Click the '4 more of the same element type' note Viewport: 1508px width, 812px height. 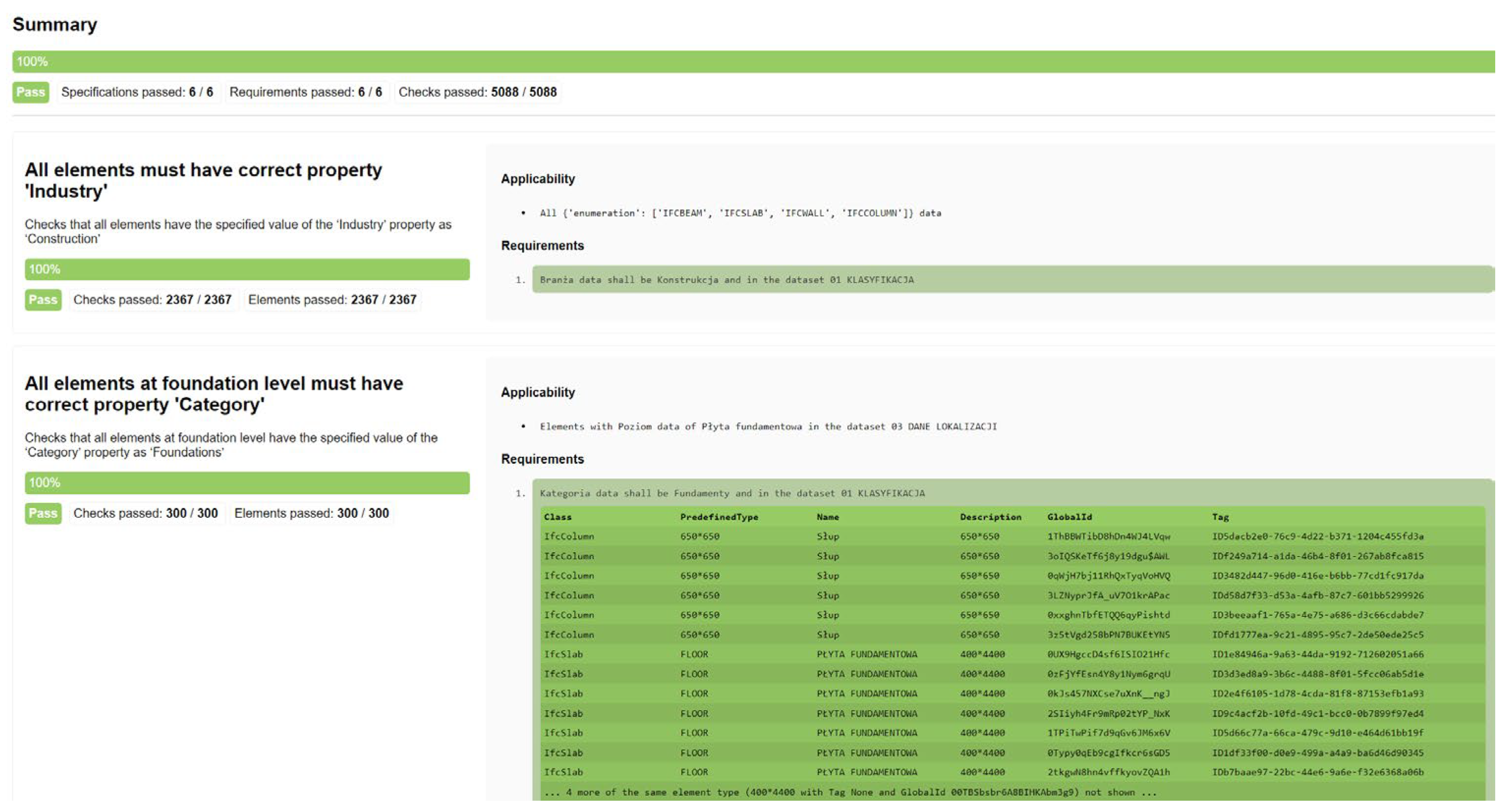tap(850, 792)
